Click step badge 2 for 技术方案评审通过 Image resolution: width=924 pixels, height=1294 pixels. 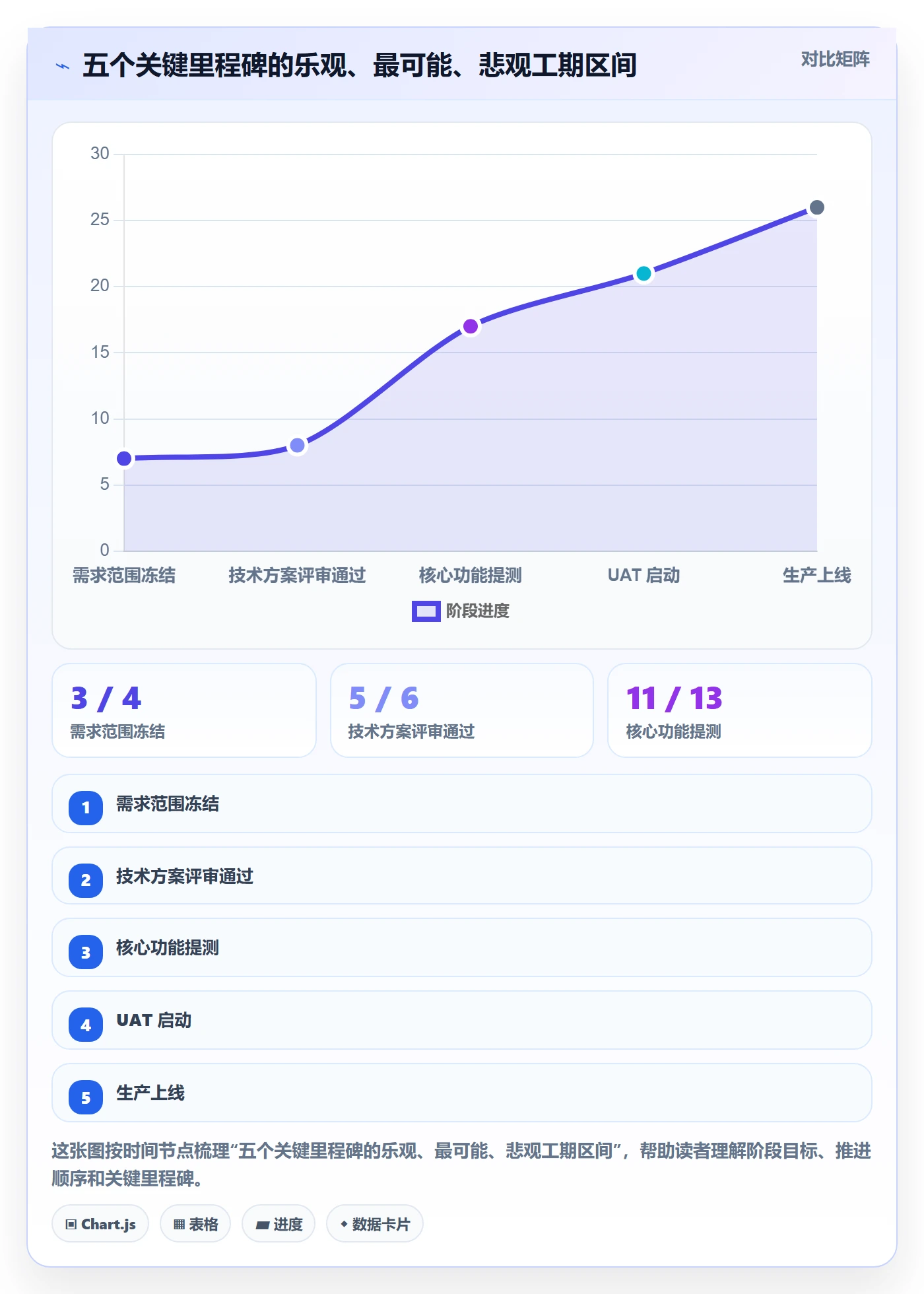86,880
